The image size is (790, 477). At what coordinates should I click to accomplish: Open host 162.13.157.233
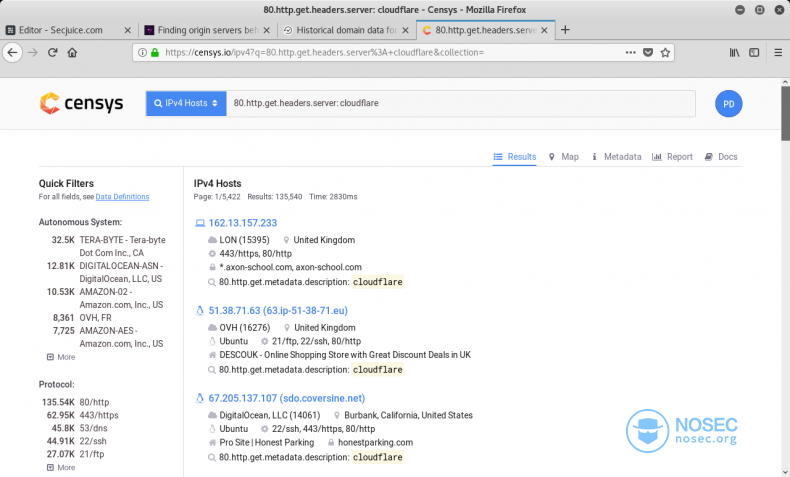[x=243, y=223]
